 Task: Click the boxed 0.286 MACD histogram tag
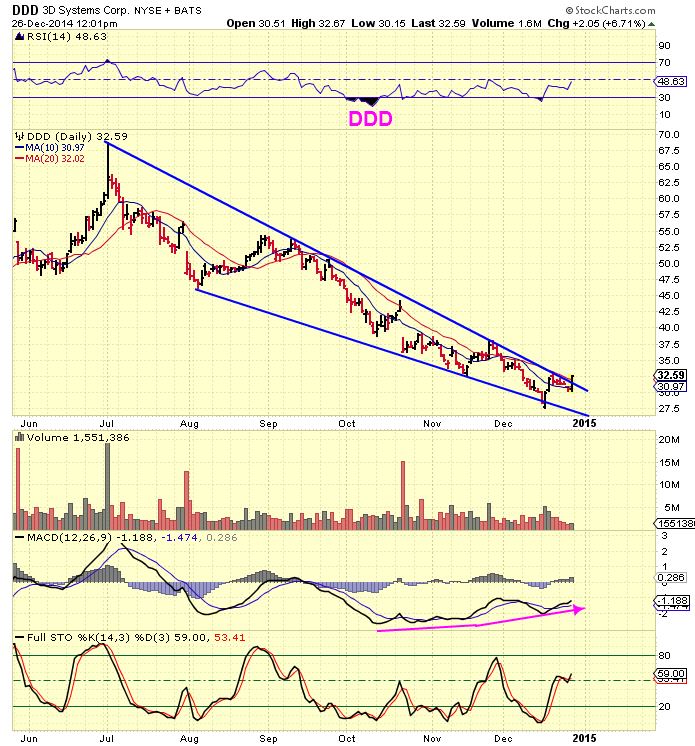671,577
